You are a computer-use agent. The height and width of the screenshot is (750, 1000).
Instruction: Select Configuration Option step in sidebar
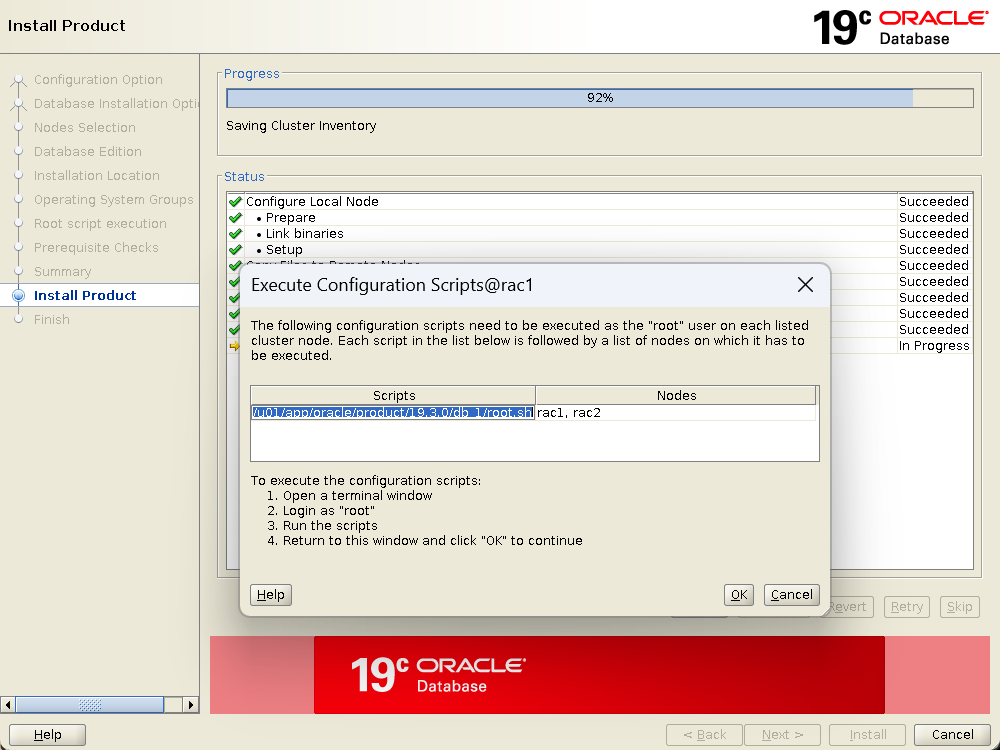pyautogui.click(x=98, y=80)
